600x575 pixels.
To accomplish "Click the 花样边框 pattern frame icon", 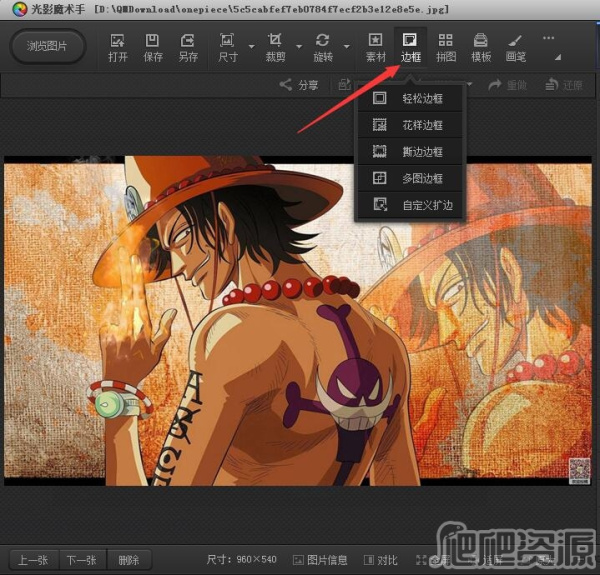I will [x=380, y=125].
